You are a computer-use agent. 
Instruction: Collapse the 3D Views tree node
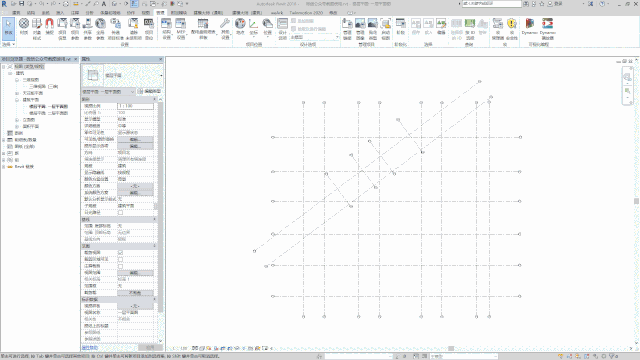pyautogui.click(x=17, y=80)
